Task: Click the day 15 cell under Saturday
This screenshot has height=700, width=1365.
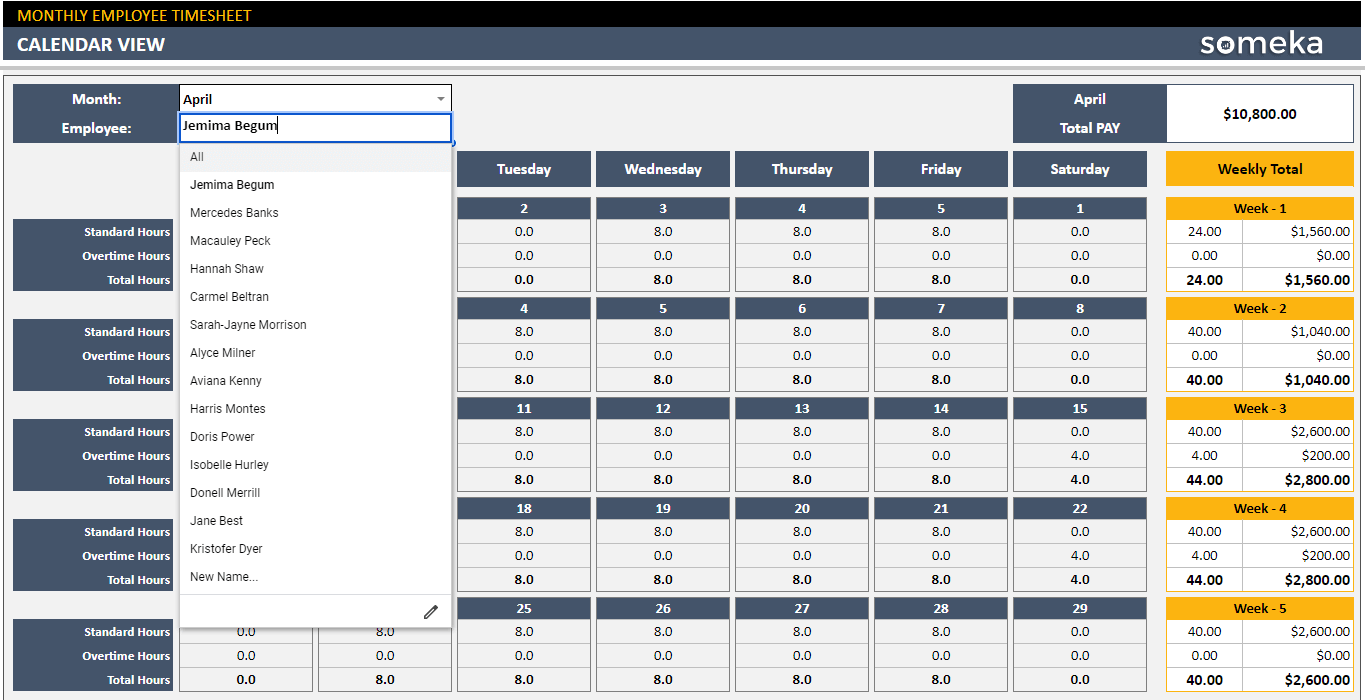Action: click(x=1080, y=408)
